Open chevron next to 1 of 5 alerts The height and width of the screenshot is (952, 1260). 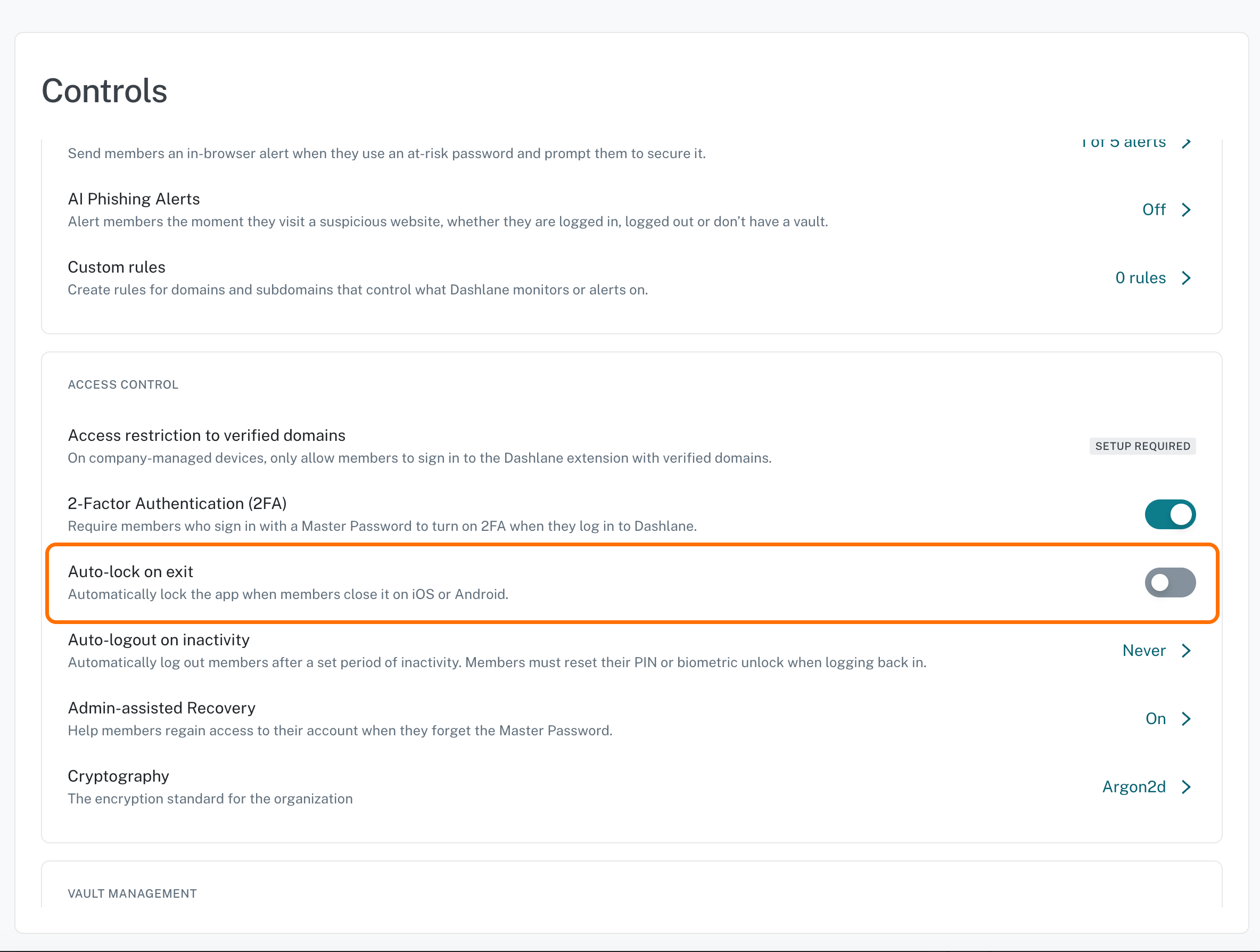coord(1187,143)
